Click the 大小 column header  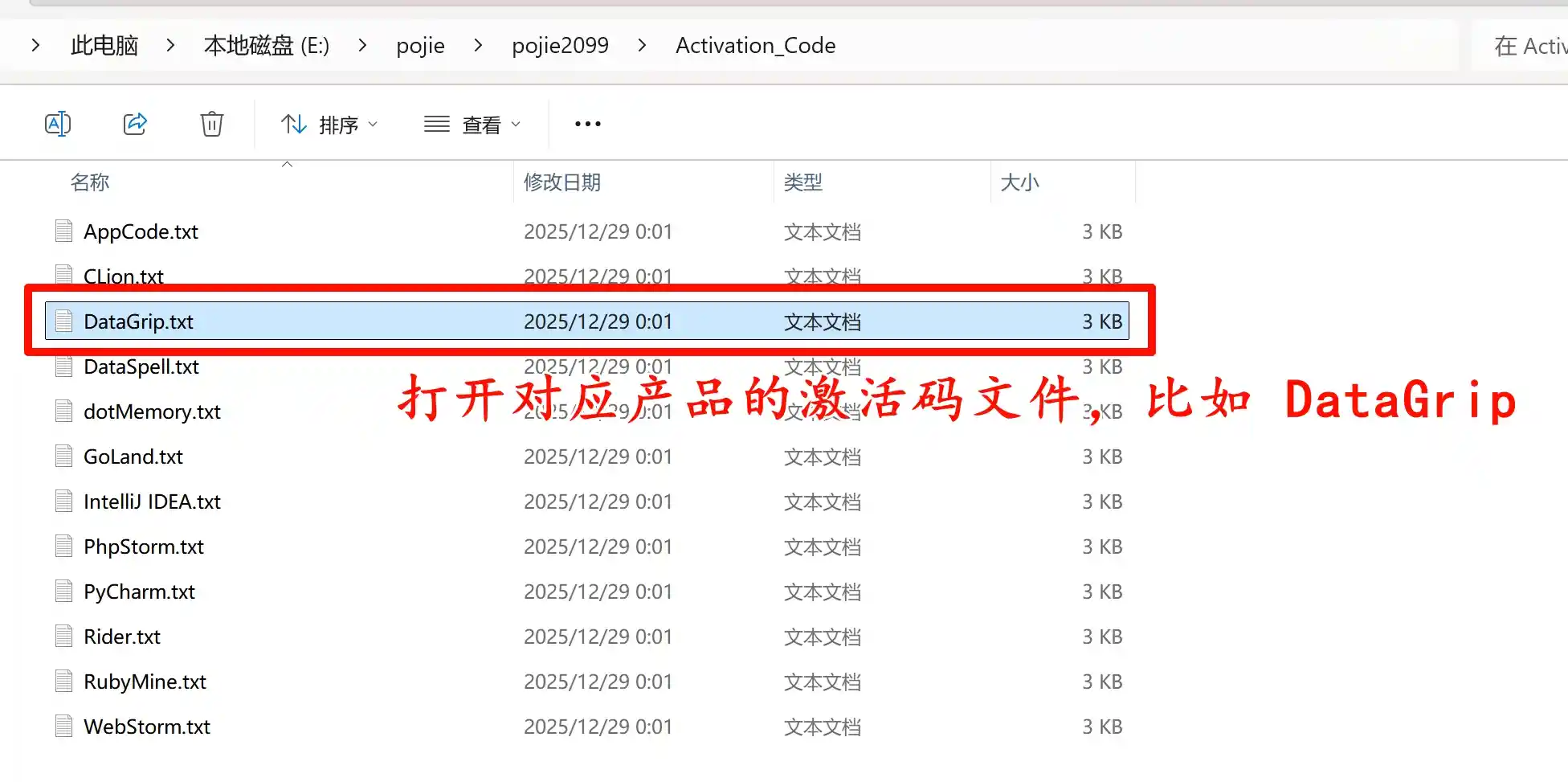click(1019, 182)
